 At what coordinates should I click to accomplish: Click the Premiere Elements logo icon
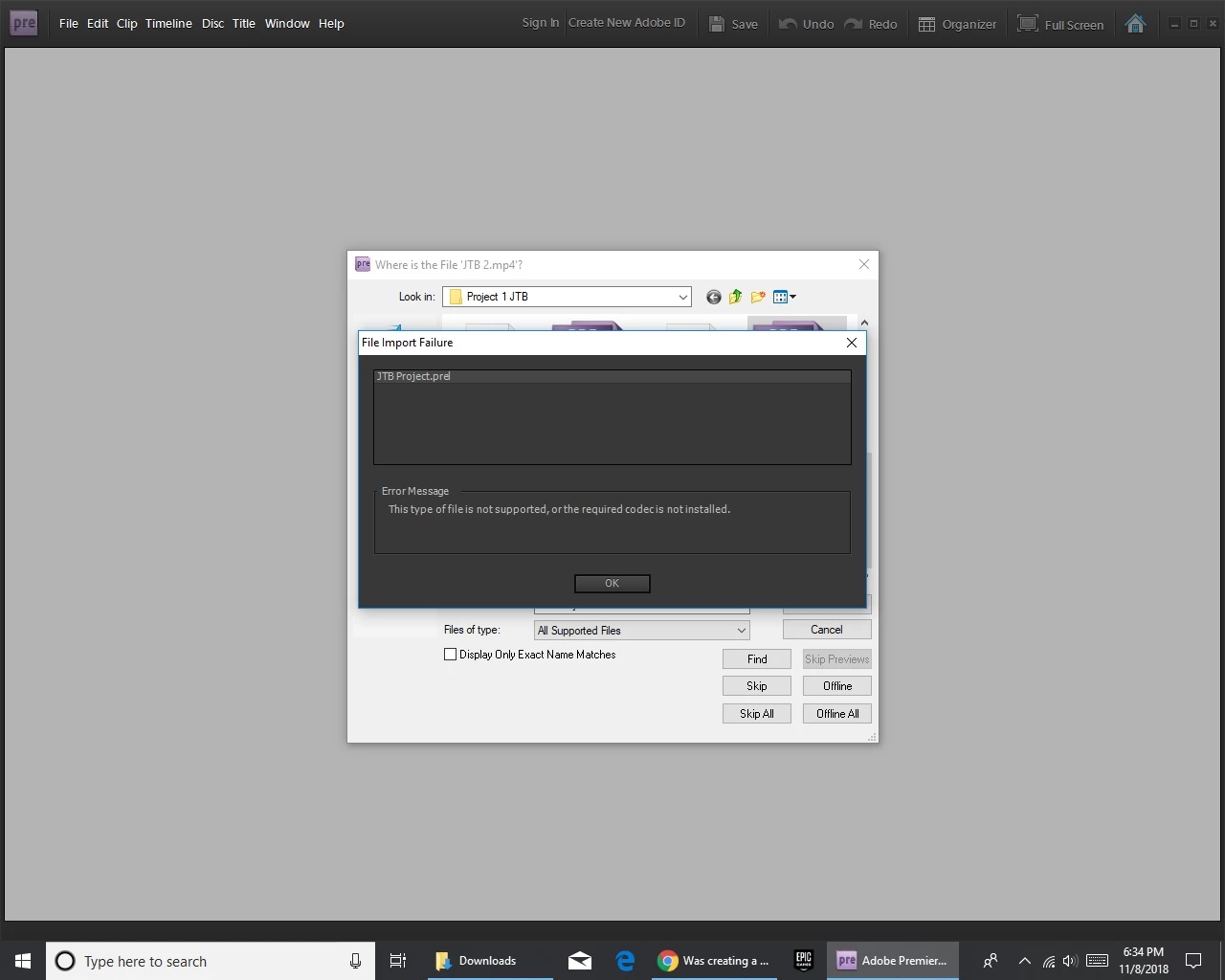coord(24,23)
